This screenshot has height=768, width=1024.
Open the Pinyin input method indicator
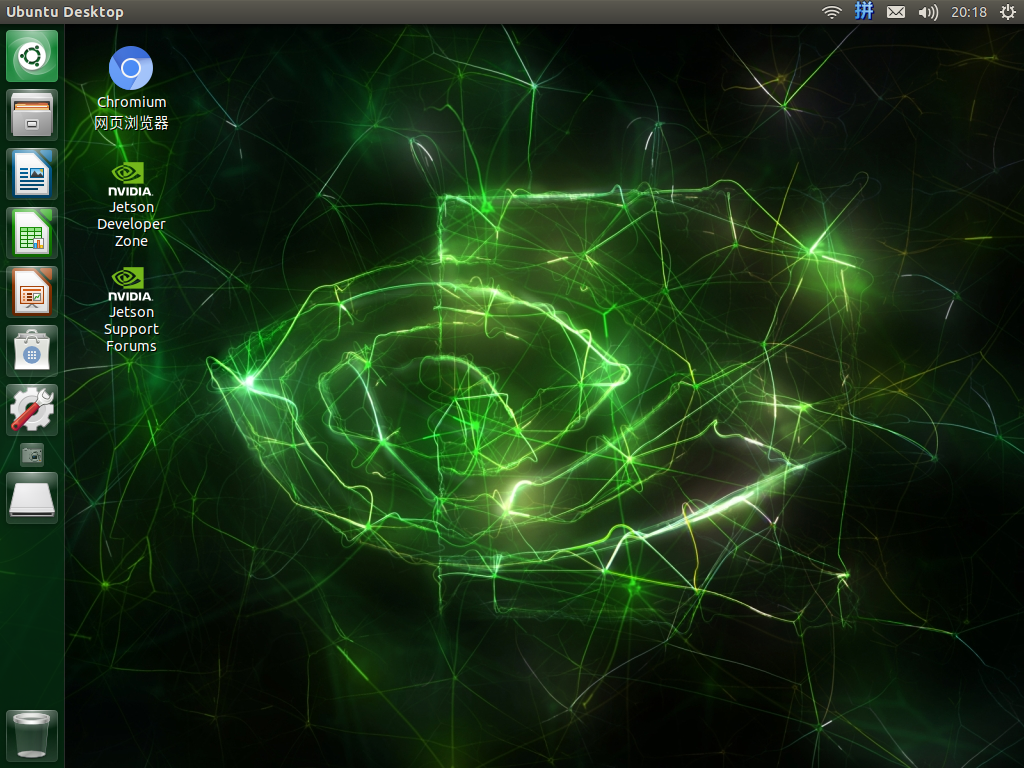(864, 11)
